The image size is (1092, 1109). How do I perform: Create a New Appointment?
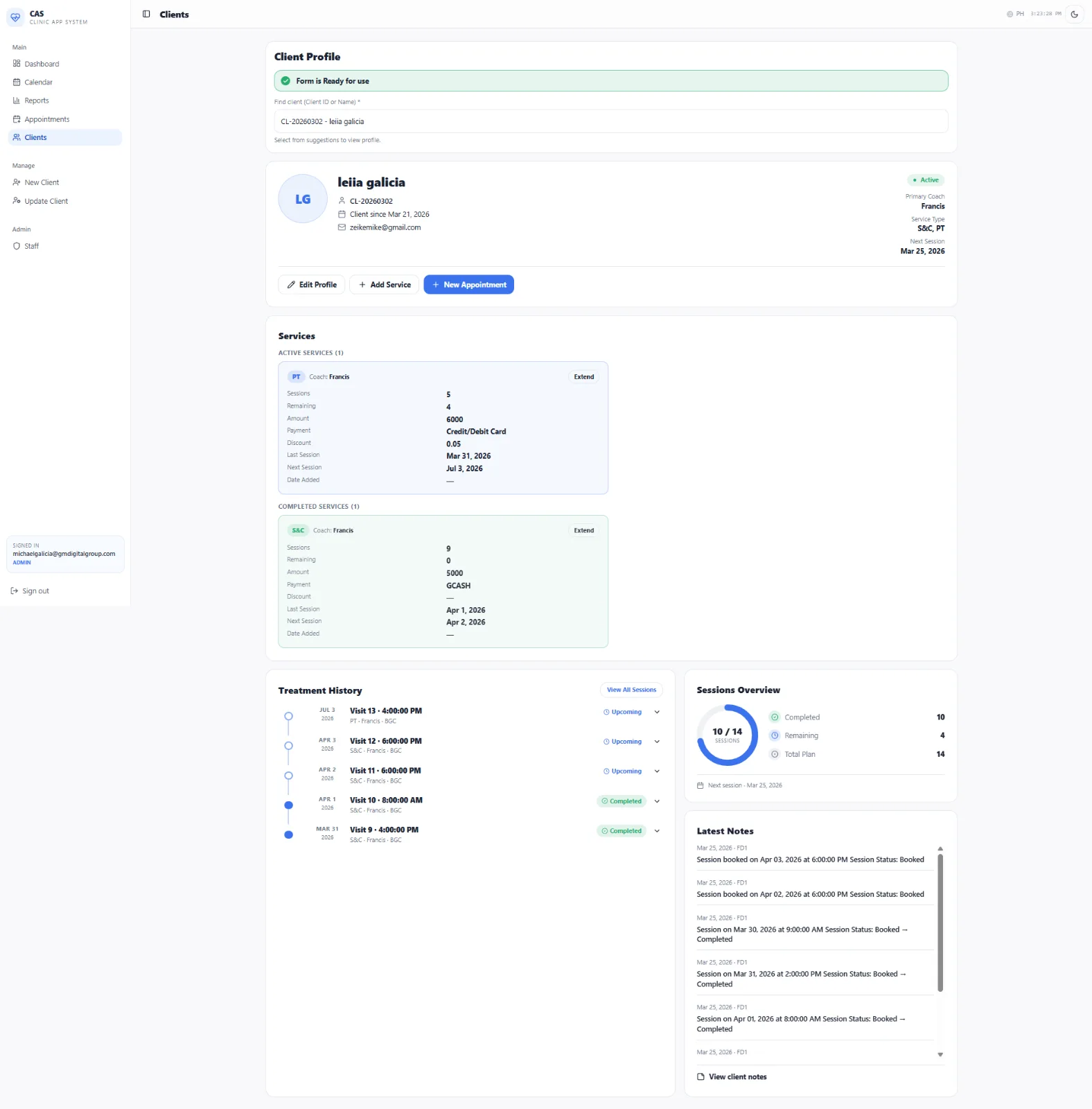point(468,285)
